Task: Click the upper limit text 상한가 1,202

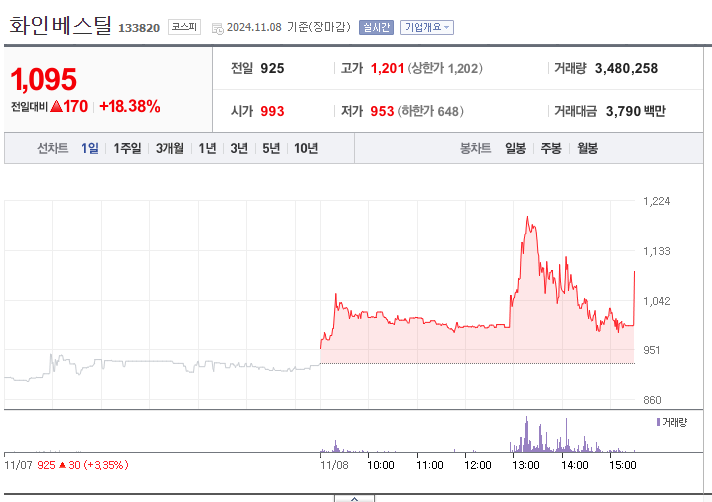Action: [445, 69]
